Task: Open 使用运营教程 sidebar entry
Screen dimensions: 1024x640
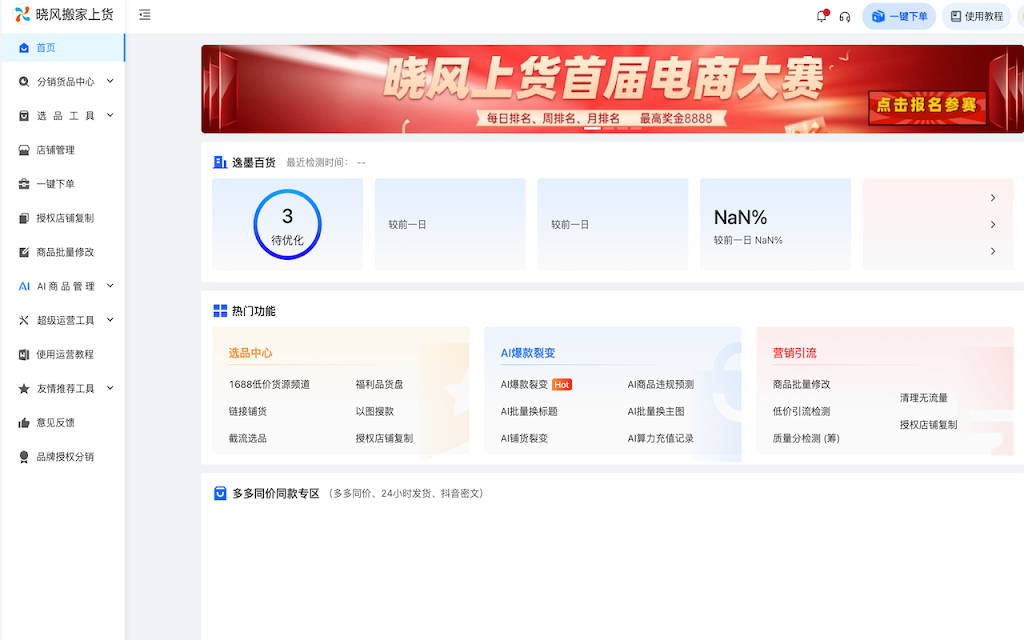Action: point(63,355)
